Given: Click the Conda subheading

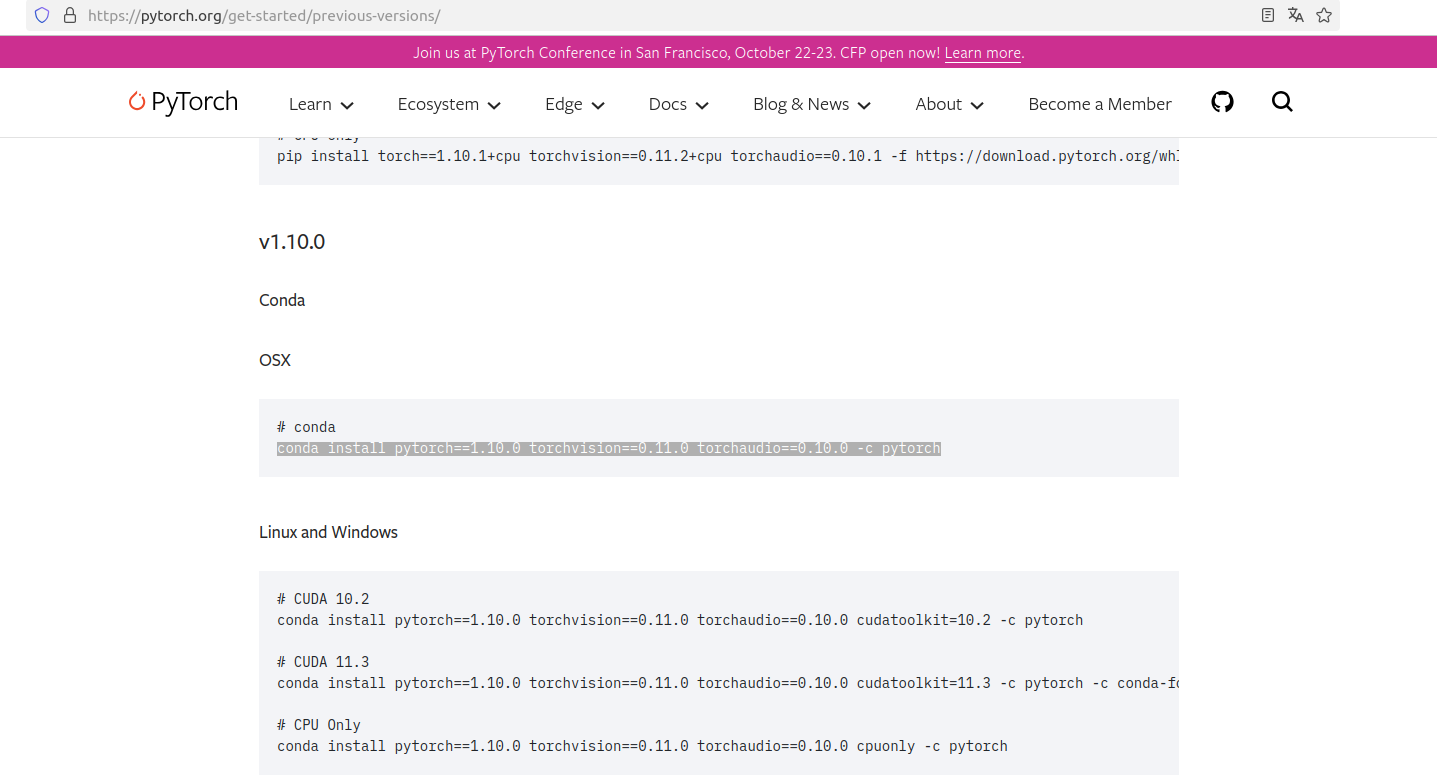Looking at the screenshot, I should click(x=282, y=300).
